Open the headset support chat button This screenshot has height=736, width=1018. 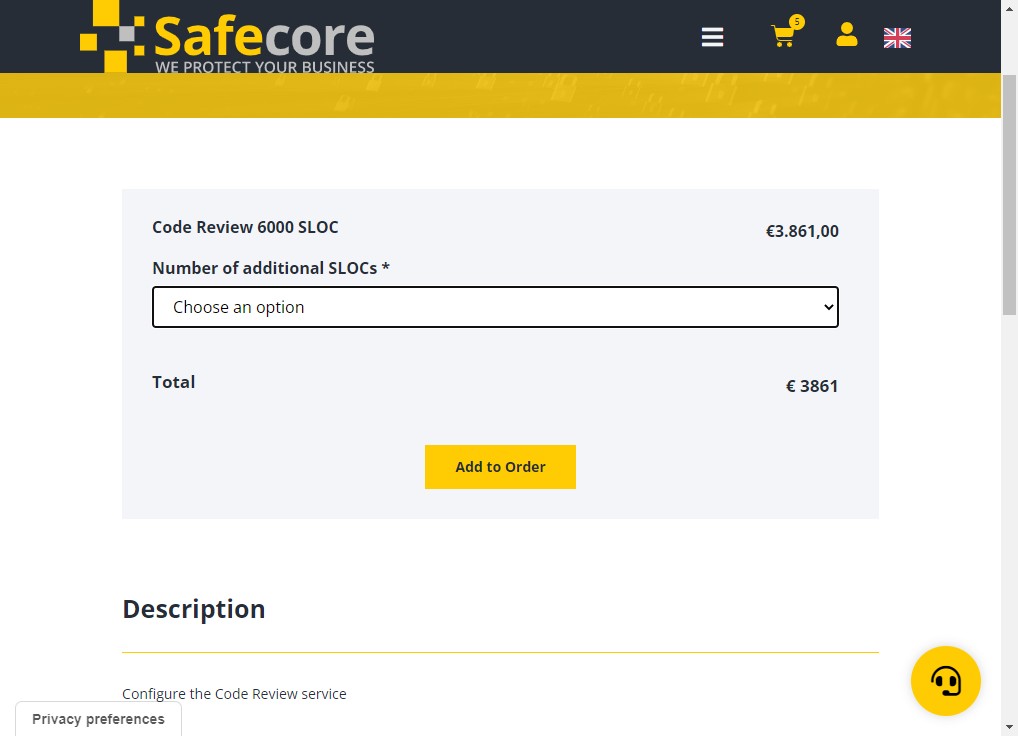pyautogui.click(x=945, y=681)
